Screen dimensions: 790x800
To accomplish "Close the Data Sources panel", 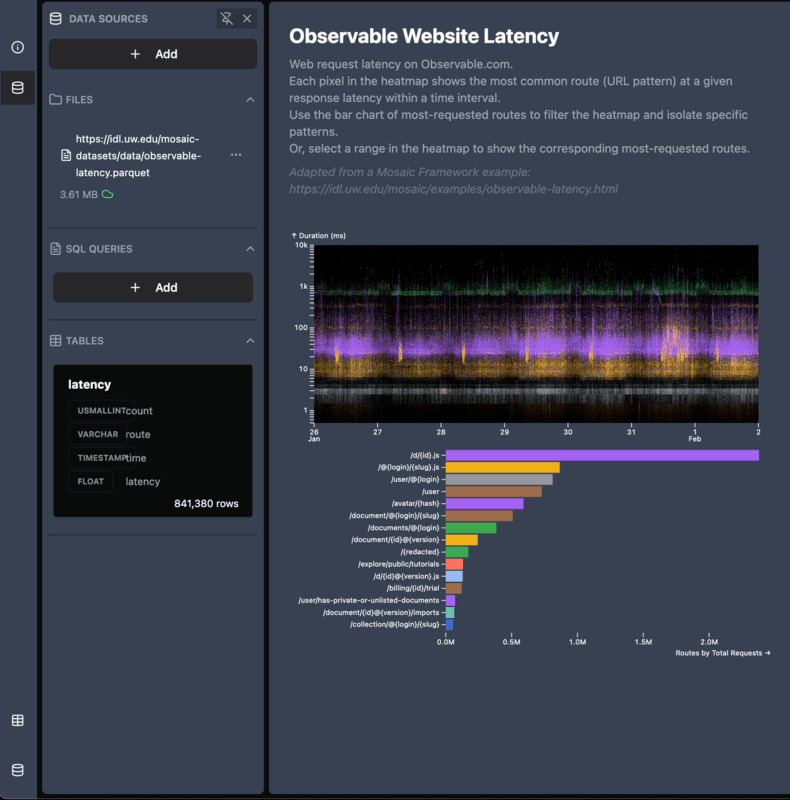I will coord(247,19).
